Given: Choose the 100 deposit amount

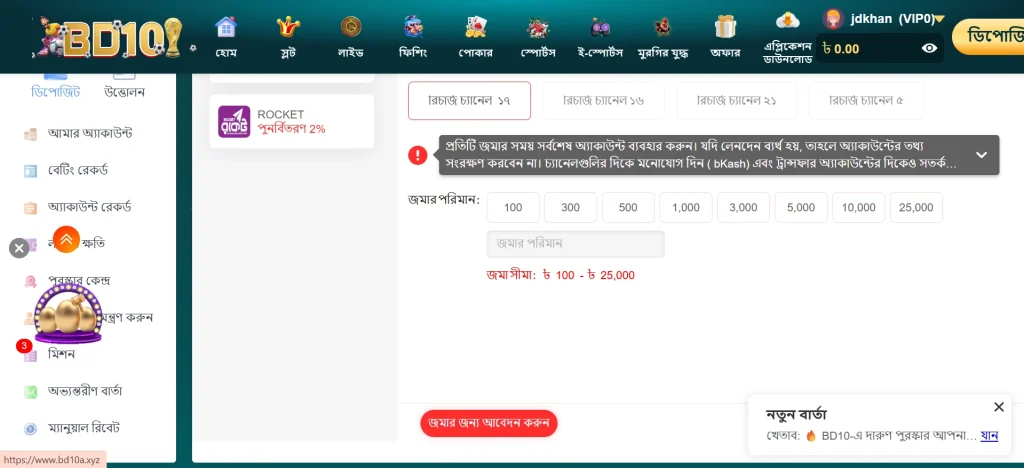Looking at the screenshot, I should [x=513, y=208].
